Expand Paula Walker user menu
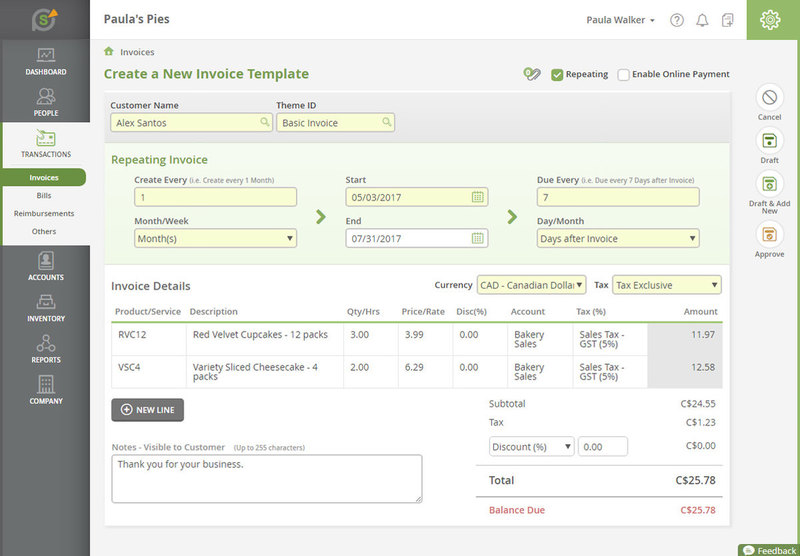The image size is (800, 556). coord(620,20)
